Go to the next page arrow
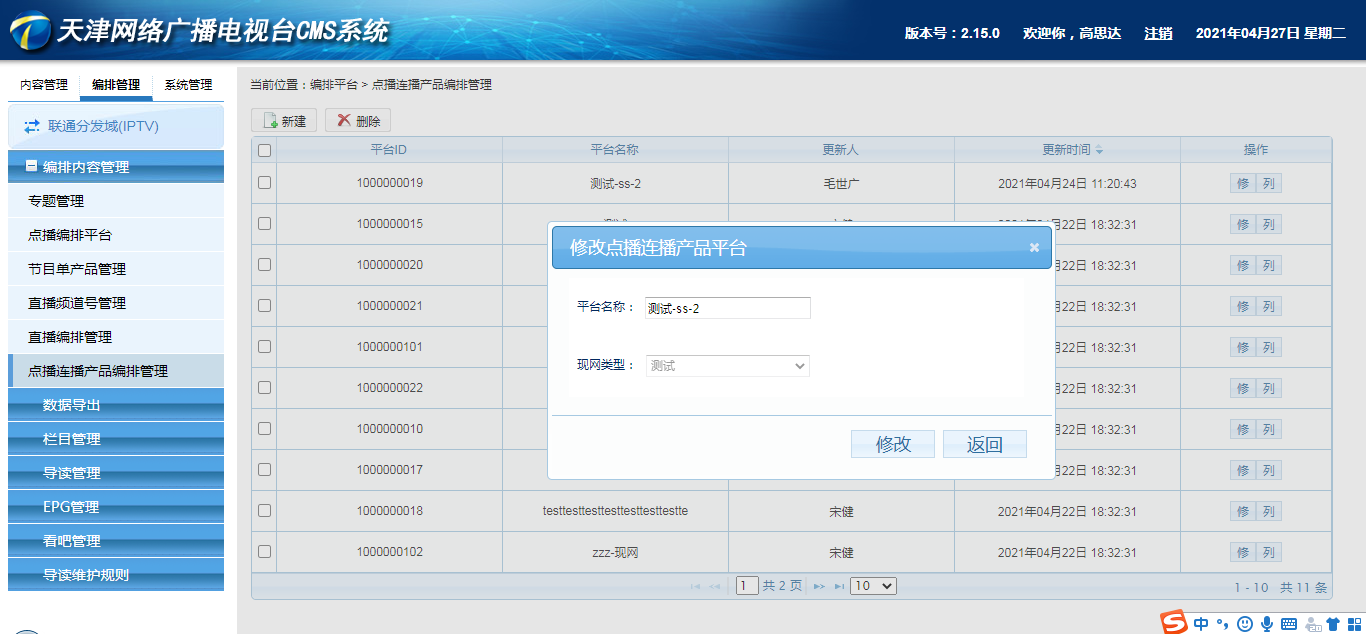The width and height of the screenshot is (1366, 634). [819, 587]
